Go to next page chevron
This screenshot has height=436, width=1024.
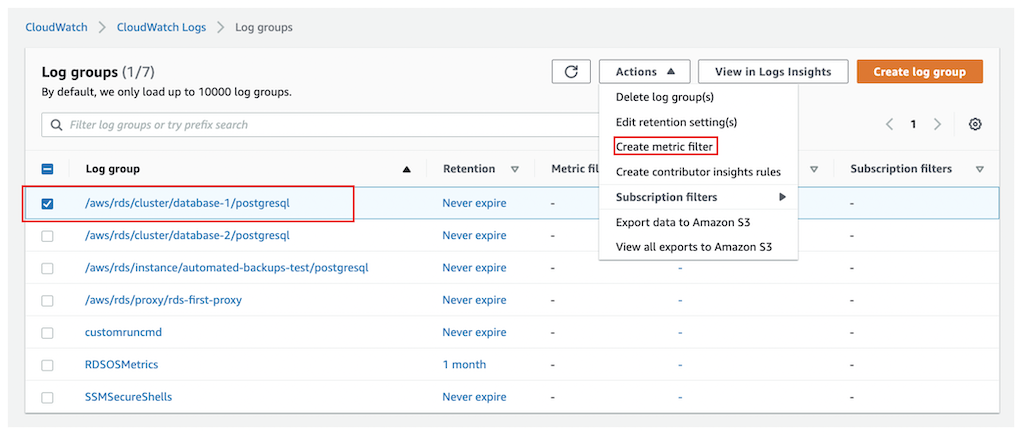(937, 124)
